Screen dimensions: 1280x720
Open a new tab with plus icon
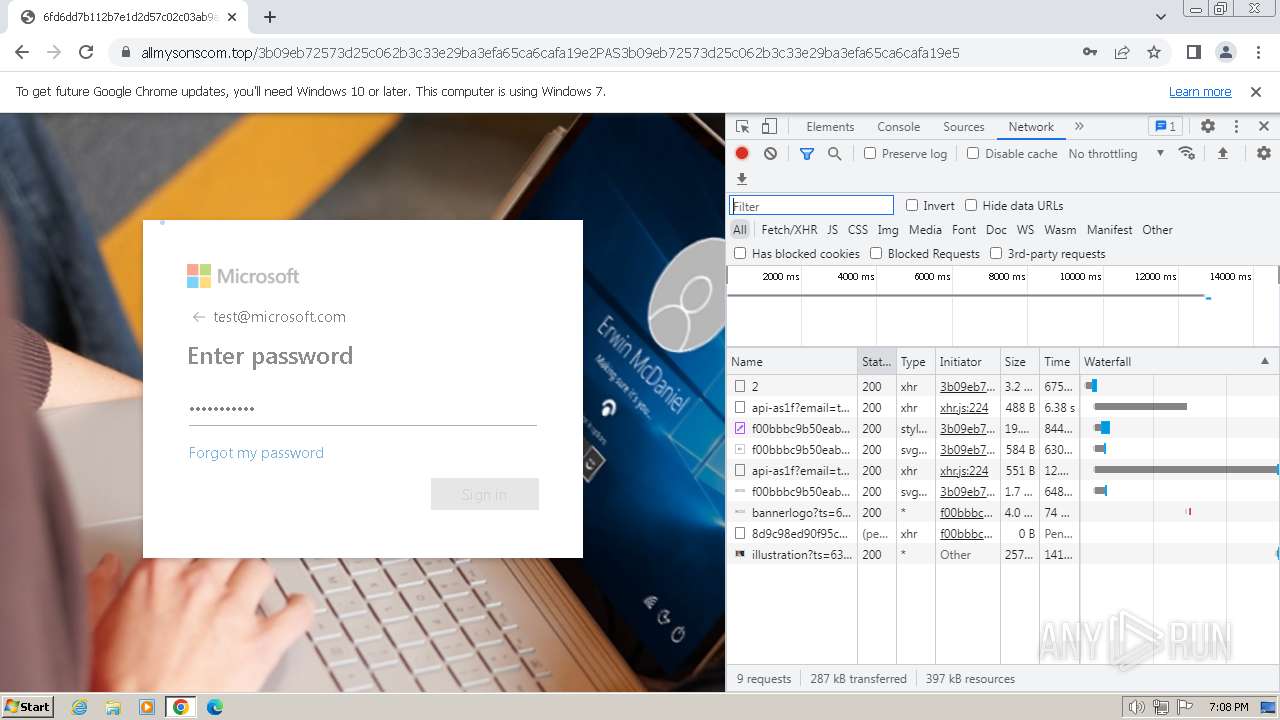(269, 17)
